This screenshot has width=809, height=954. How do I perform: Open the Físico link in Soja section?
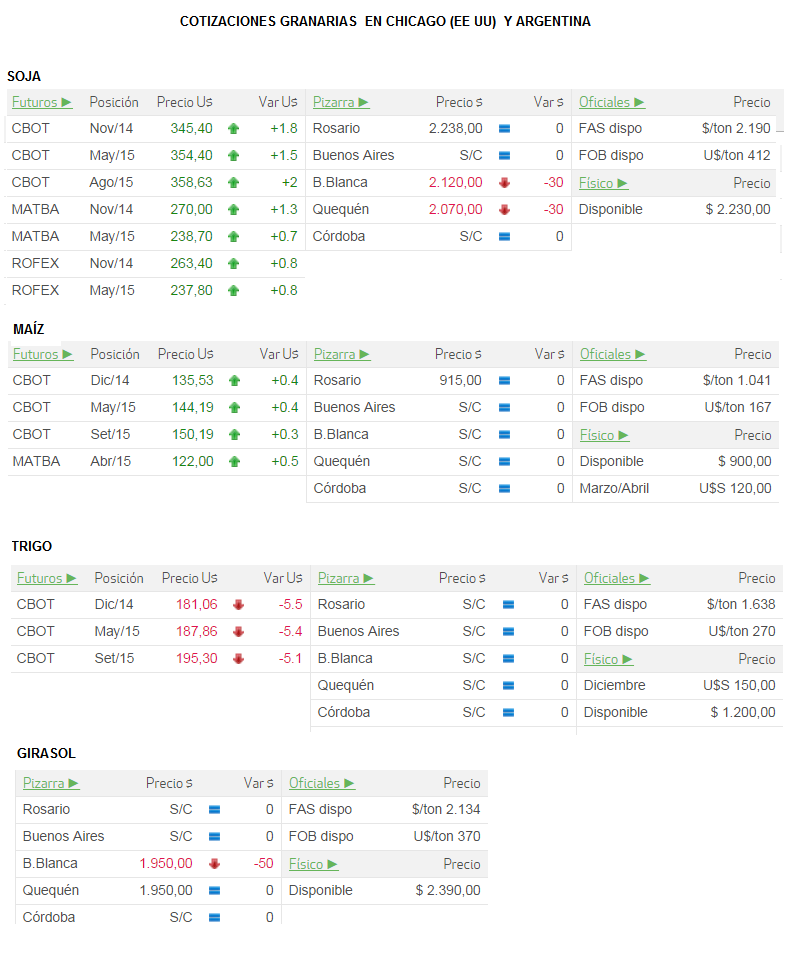(x=603, y=183)
